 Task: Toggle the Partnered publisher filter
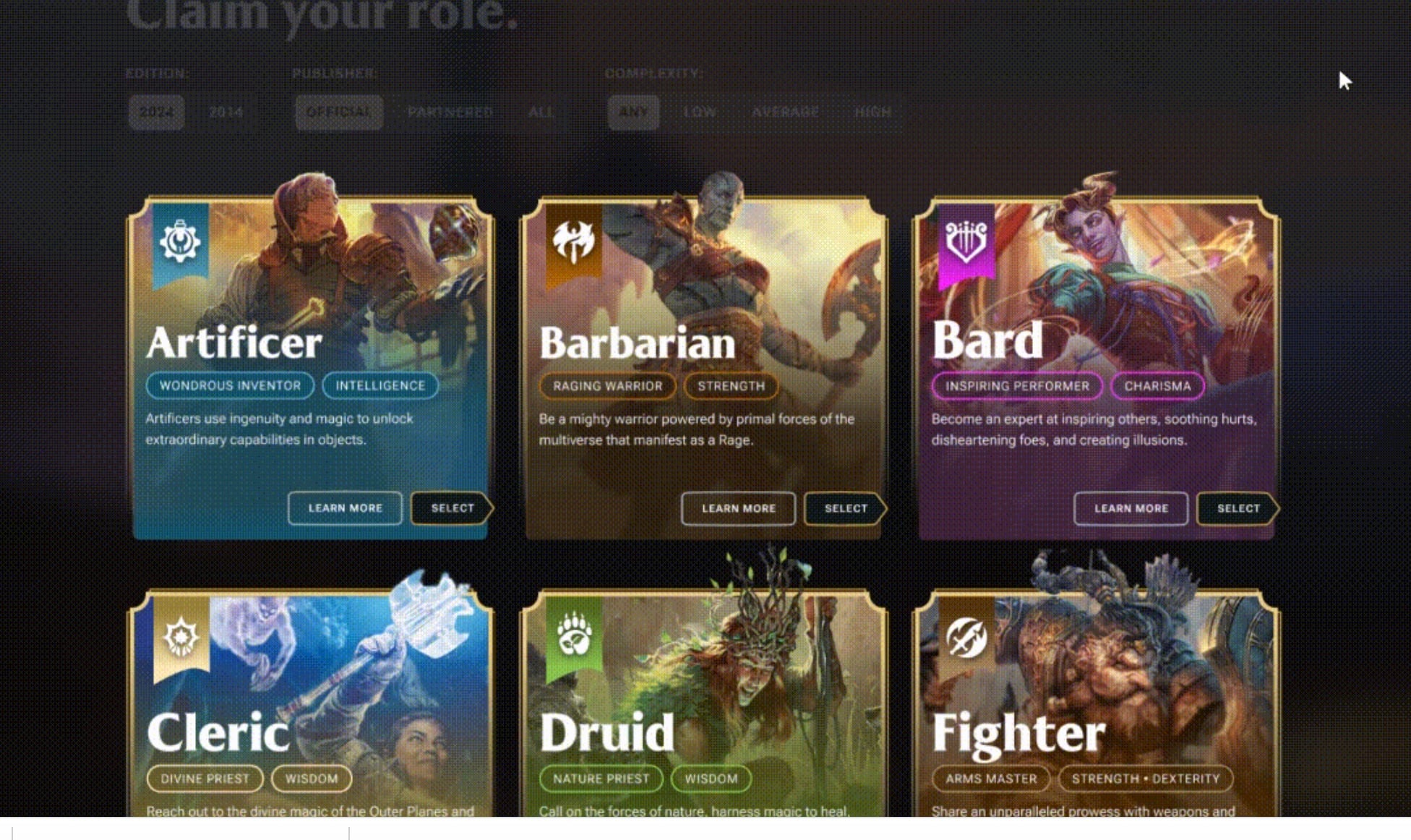point(450,113)
